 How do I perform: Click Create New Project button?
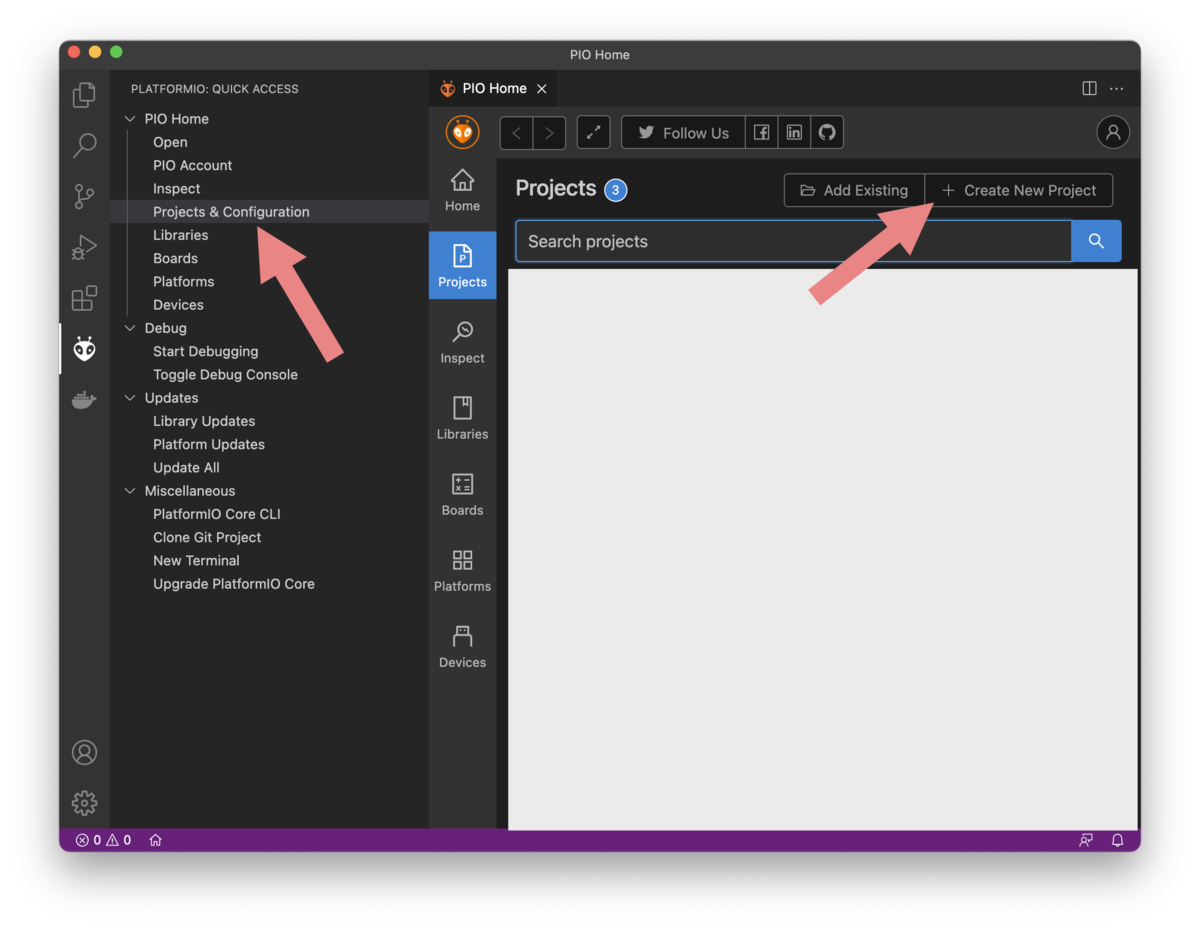pos(1019,190)
